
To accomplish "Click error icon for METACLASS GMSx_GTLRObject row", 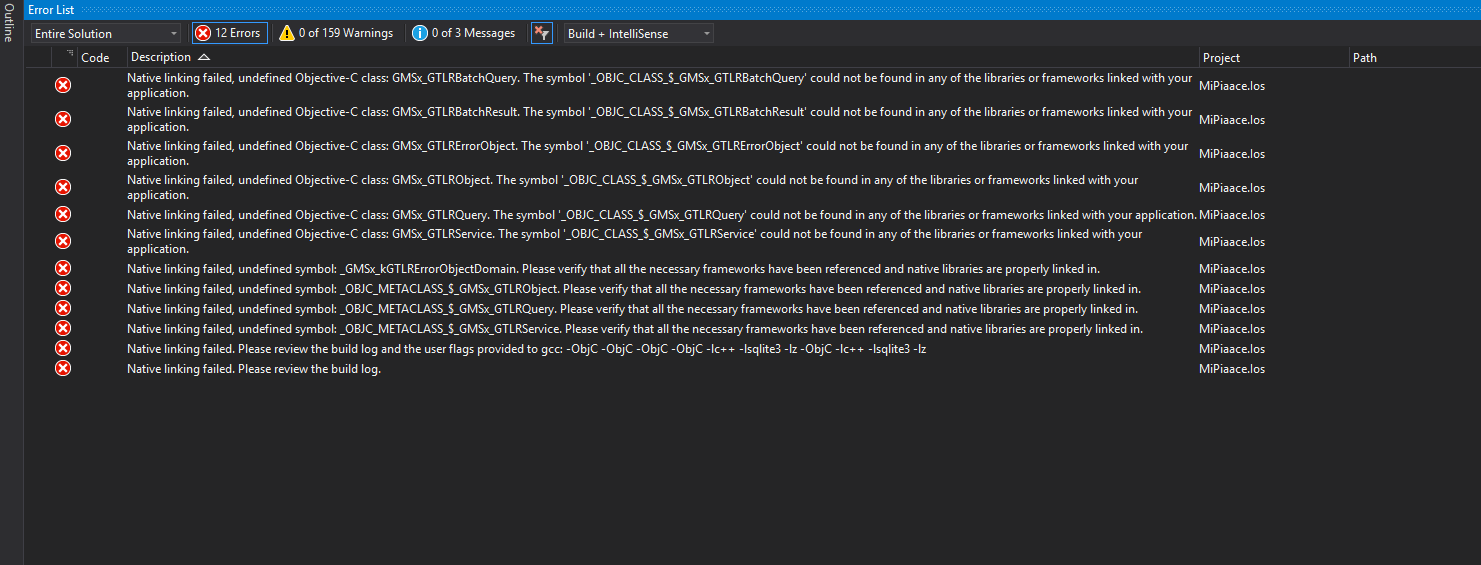I will point(63,288).
